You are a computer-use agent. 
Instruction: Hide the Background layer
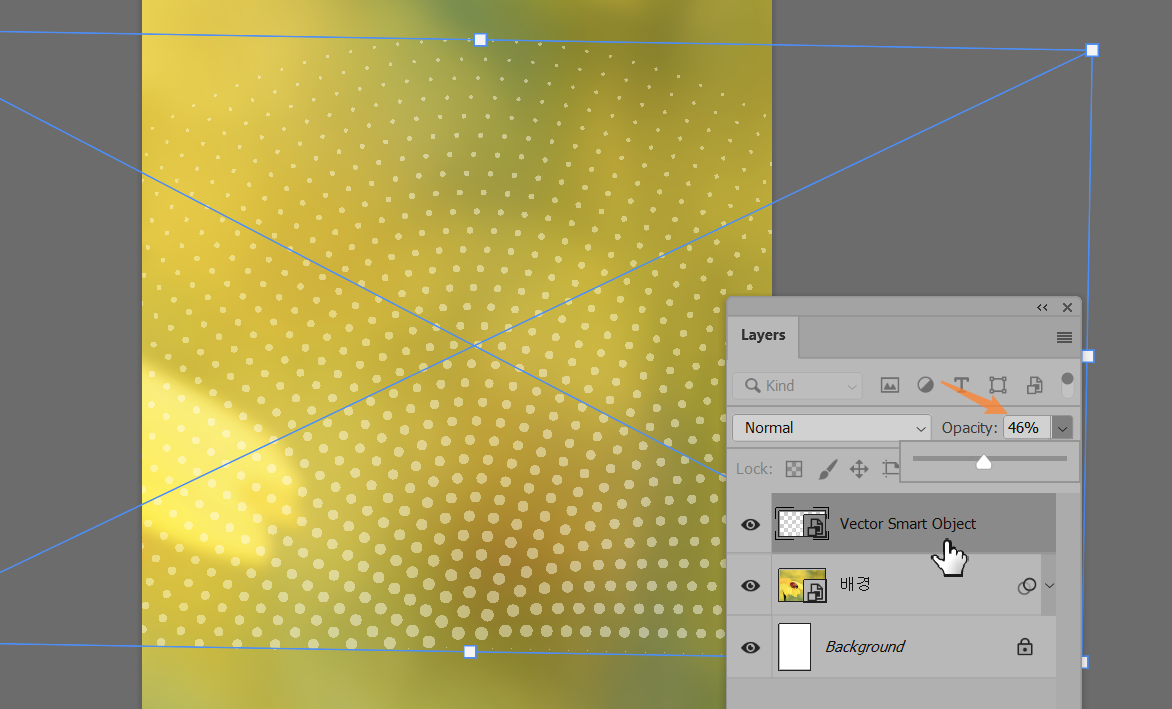click(x=750, y=647)
